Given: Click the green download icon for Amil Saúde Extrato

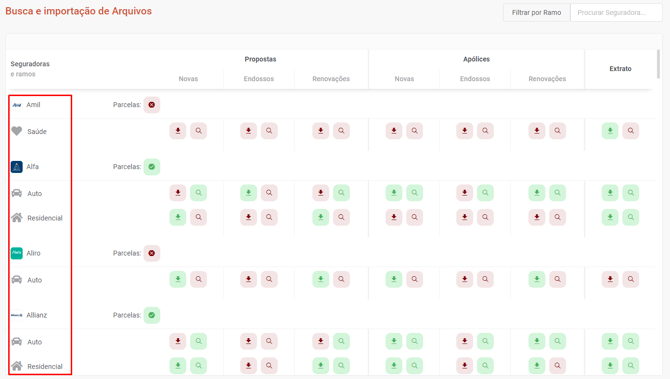Looking at the screenshot, I should 610,131.
